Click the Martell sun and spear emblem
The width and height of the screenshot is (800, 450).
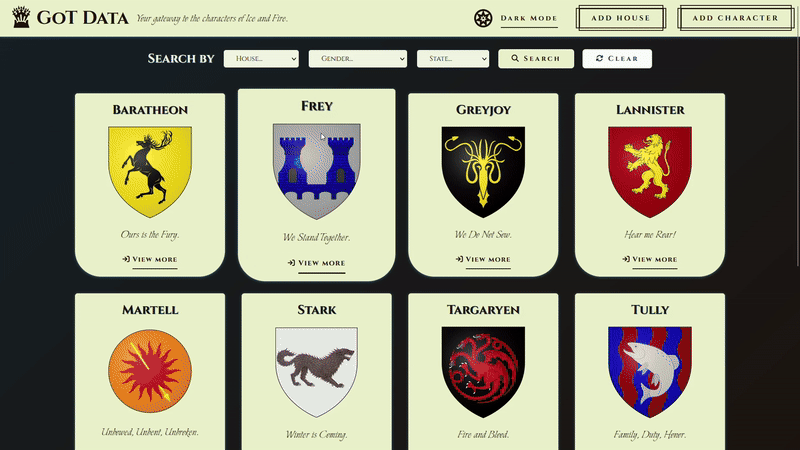point(150,371)
